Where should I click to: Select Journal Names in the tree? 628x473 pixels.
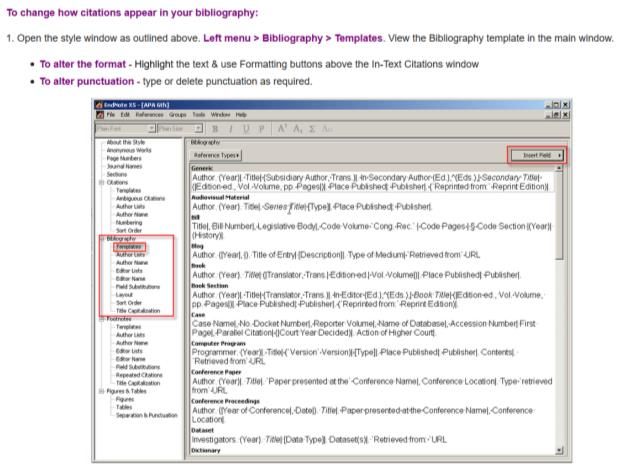pyautogui.click(x=124, y=166)
